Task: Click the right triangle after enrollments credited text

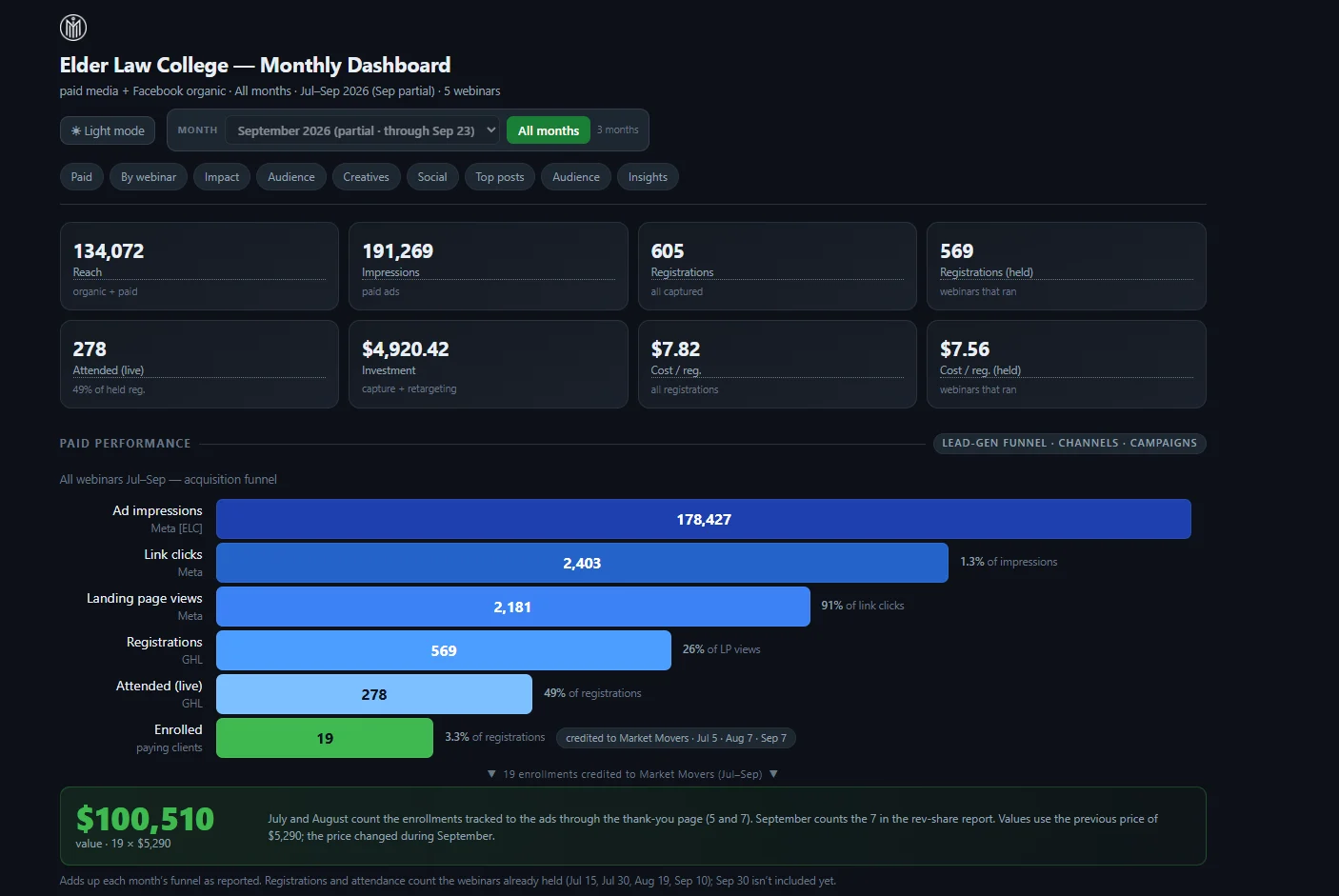Action: tap(773, 774)
